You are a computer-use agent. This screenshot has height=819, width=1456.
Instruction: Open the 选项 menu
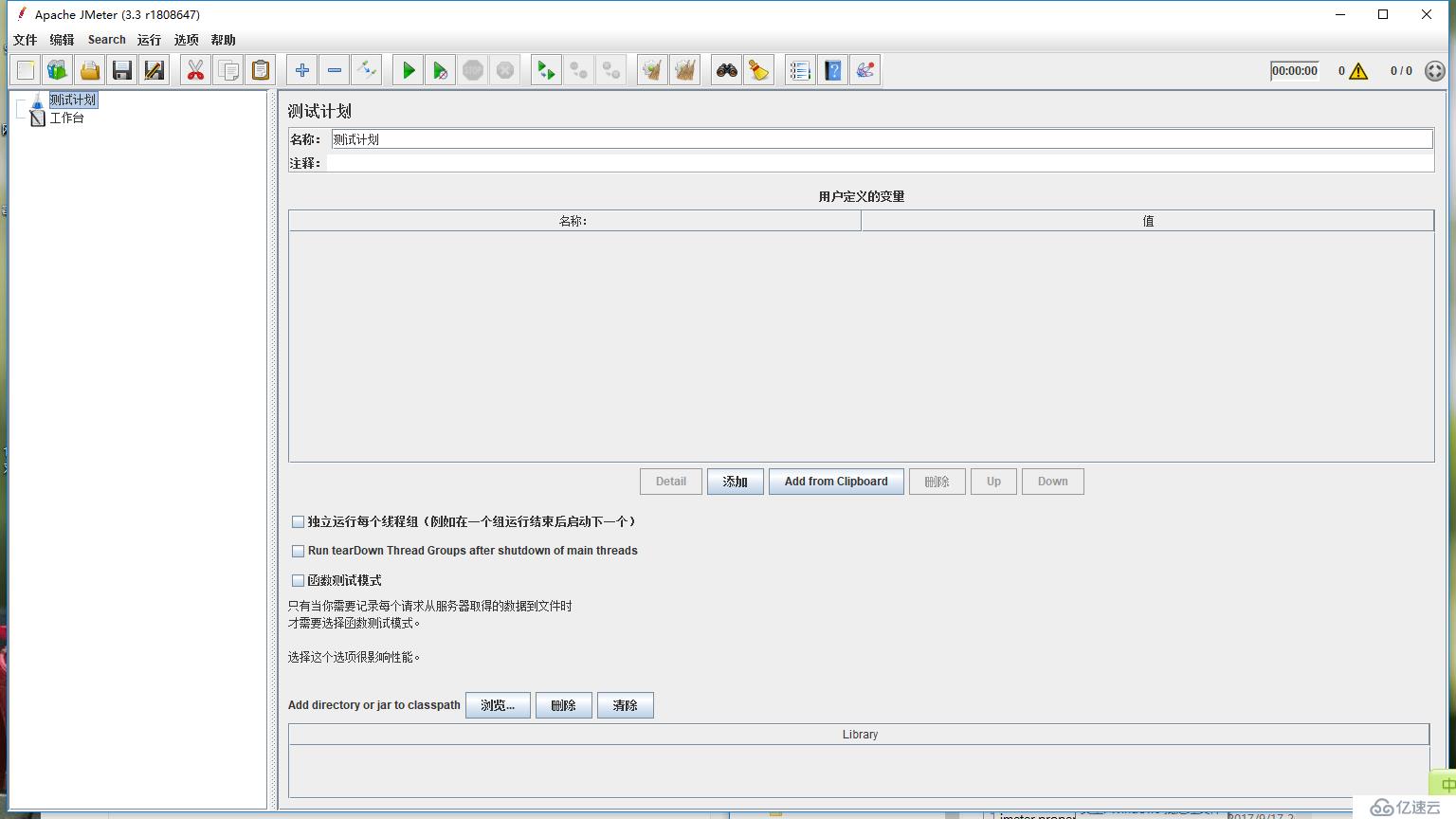(187, 40)
